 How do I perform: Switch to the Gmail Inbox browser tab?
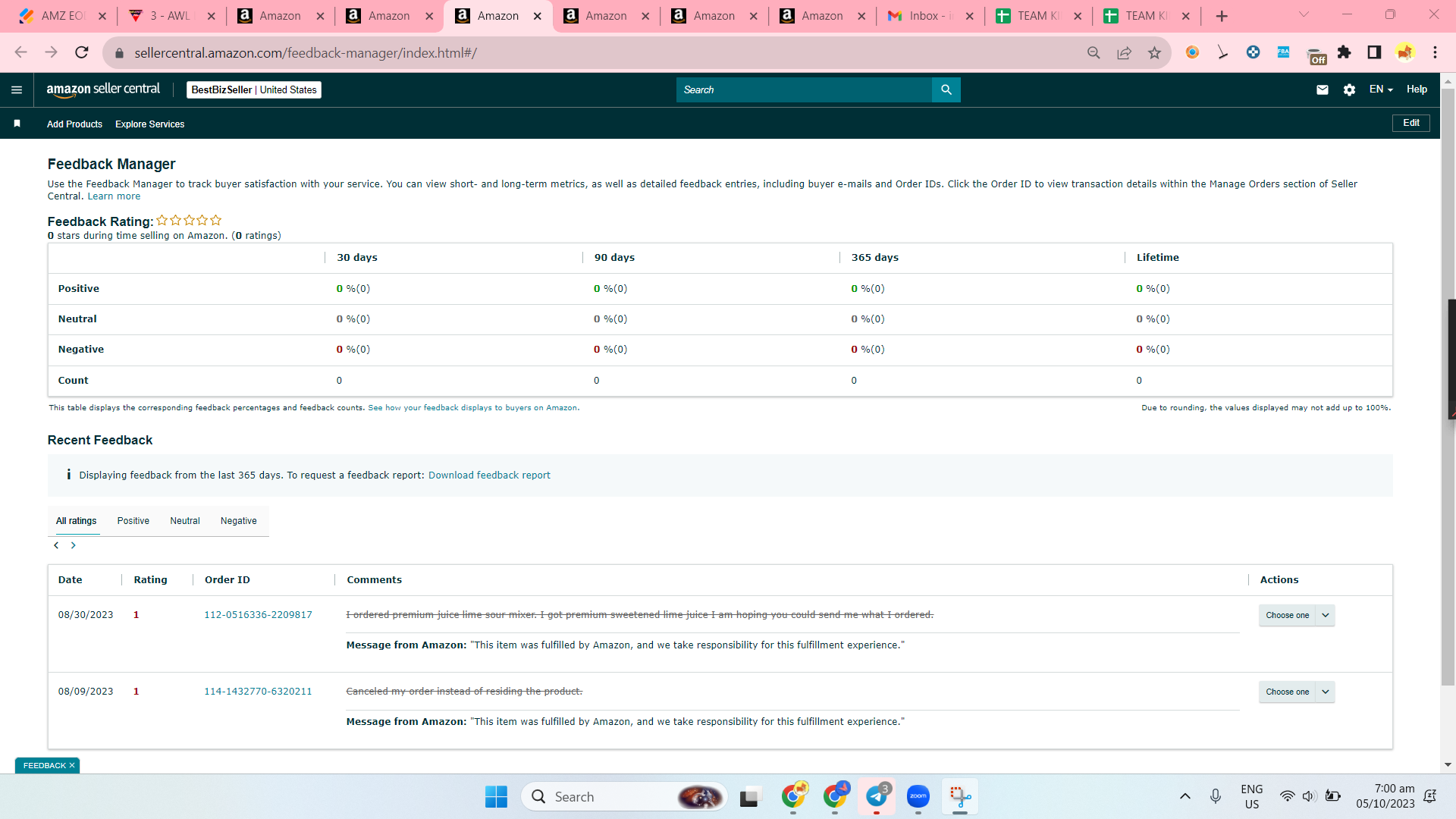[x=930, y=16]
